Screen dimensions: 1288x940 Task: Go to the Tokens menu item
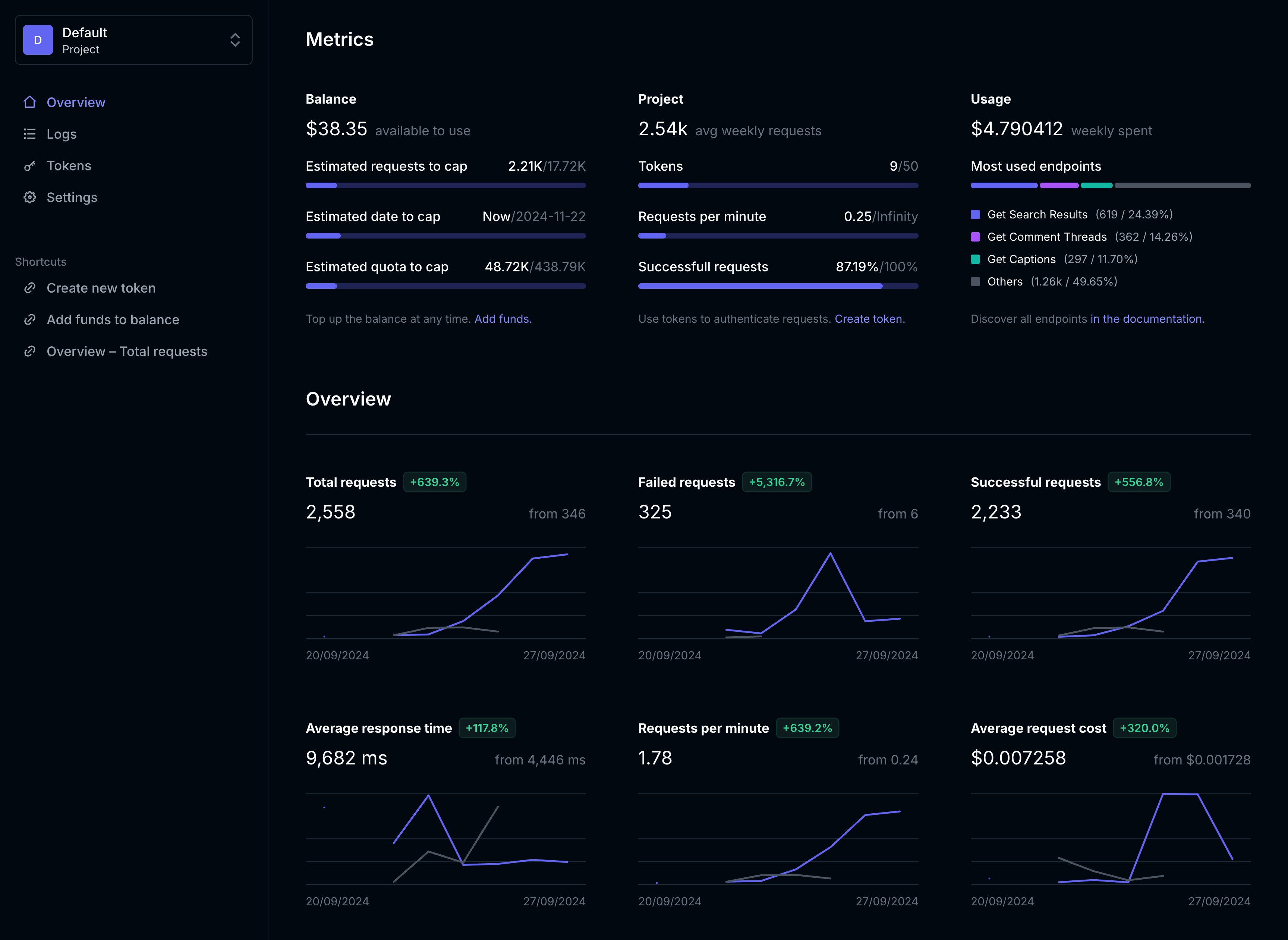pyautogui.click(x=69, y=166)
